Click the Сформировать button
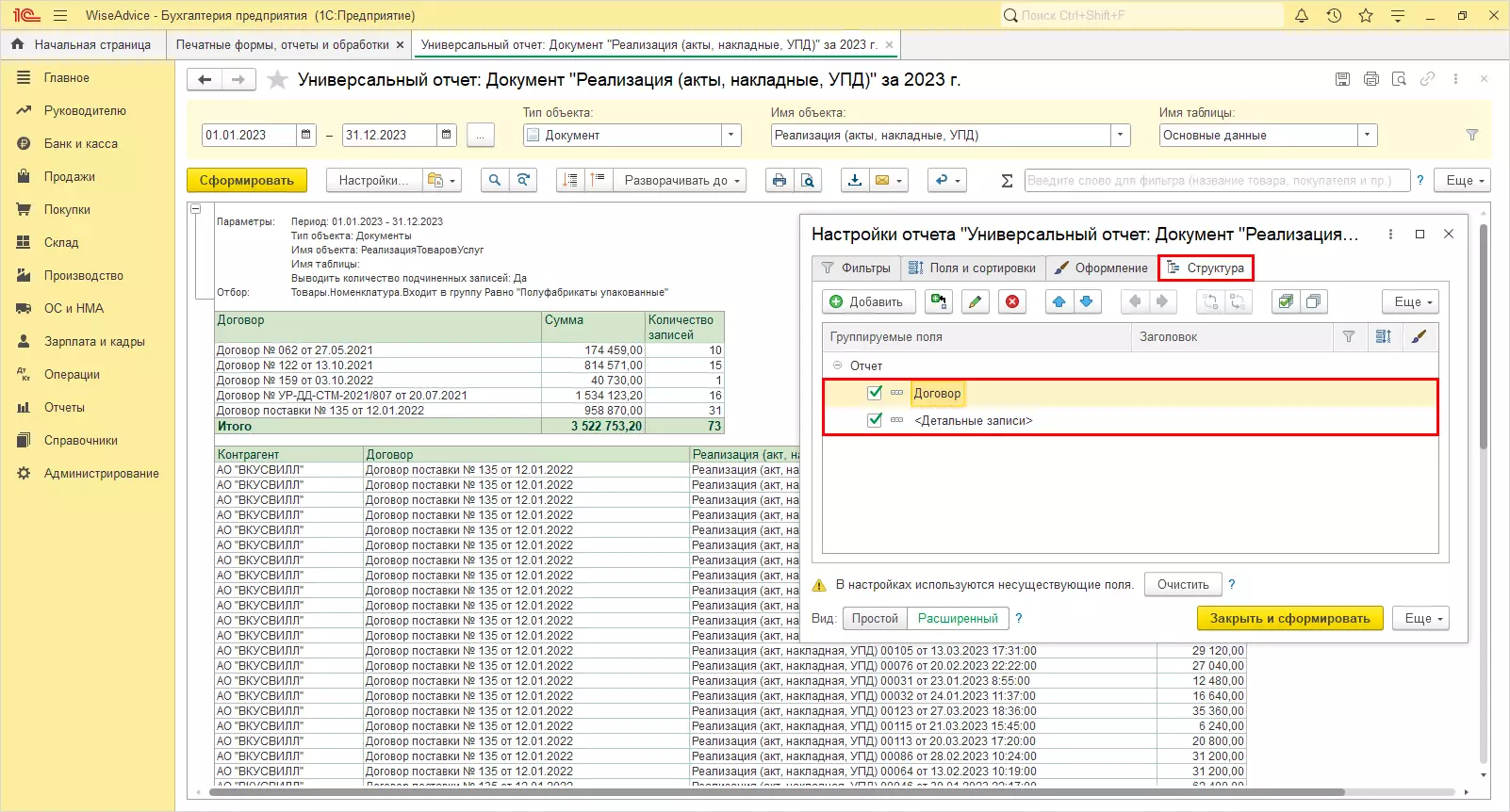Screen dimensions: 1510x812 coord(246,180)
